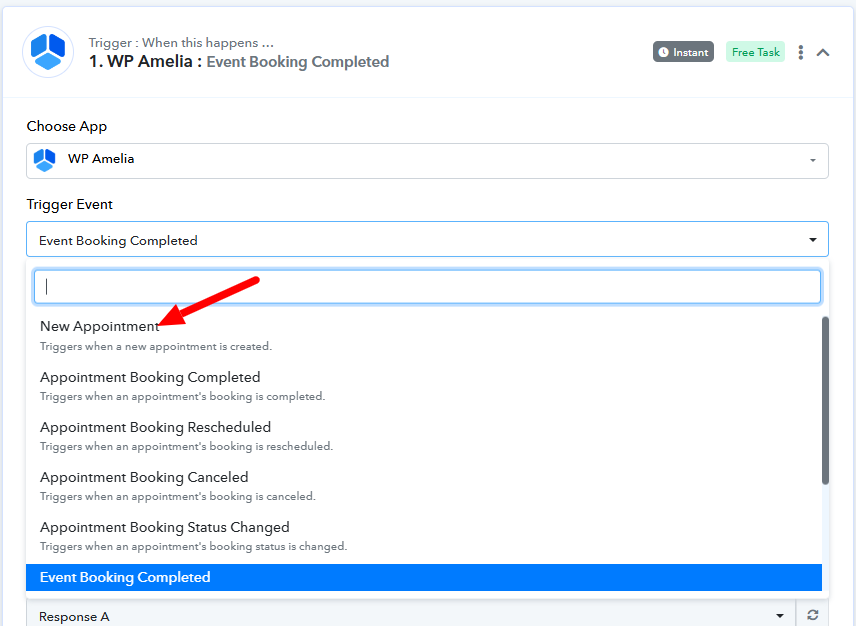Click the refresh icon beside Response A
This screenshot has width=856, height=626.
(x=812, y=615)
